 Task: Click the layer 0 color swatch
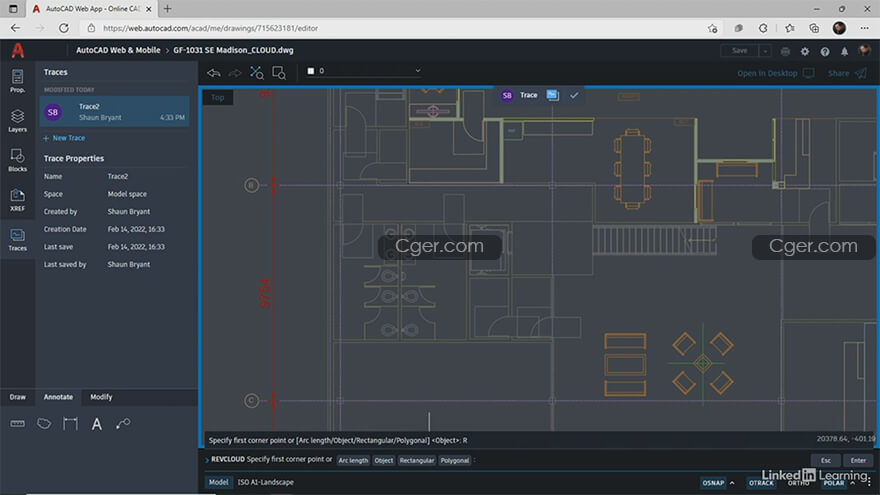(310, 71)
